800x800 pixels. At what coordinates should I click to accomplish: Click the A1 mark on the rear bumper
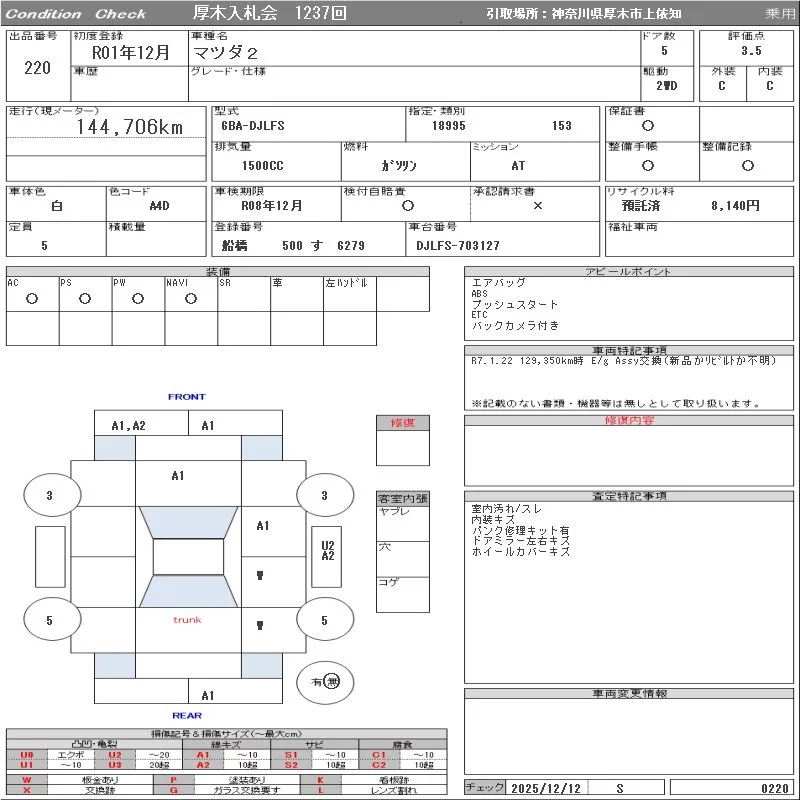[x=208, y=695]
